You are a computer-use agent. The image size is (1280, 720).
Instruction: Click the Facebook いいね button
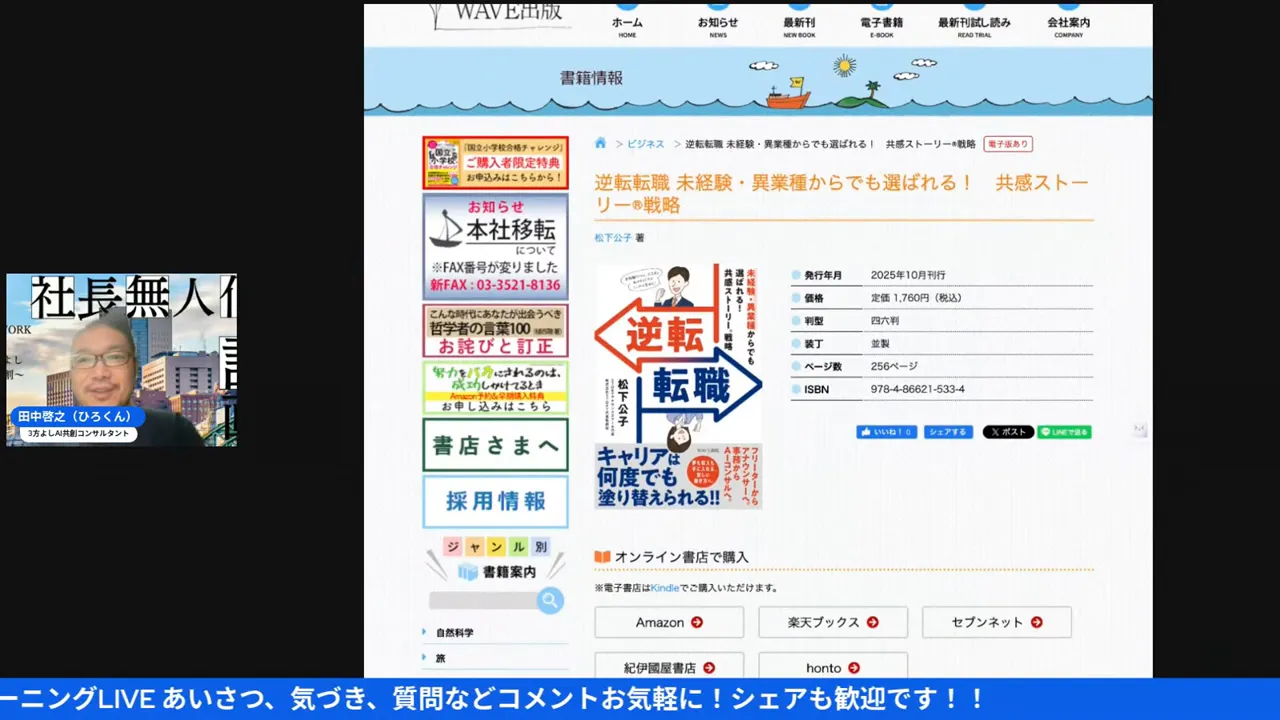(x=886, y=432)
